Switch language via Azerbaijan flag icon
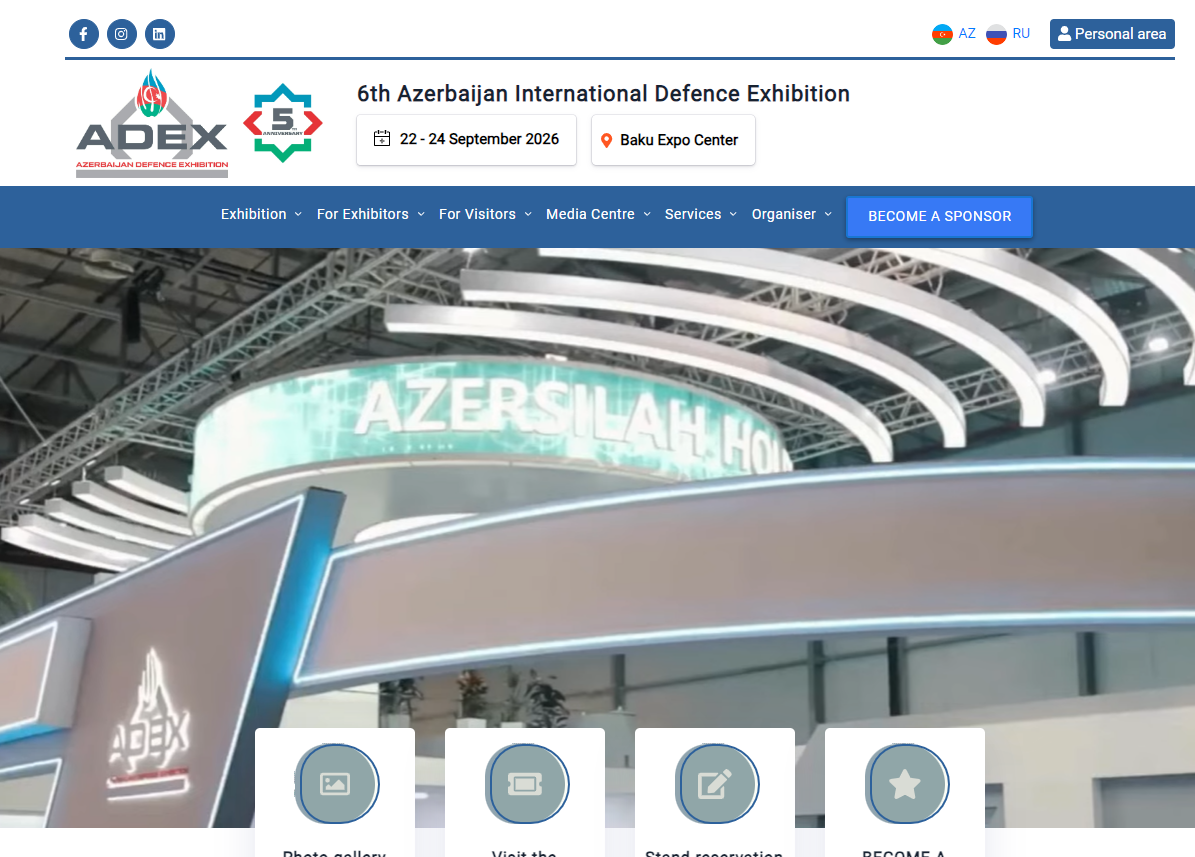The width and height of the screenshot is (1195, 857). [x=942, y=34]
